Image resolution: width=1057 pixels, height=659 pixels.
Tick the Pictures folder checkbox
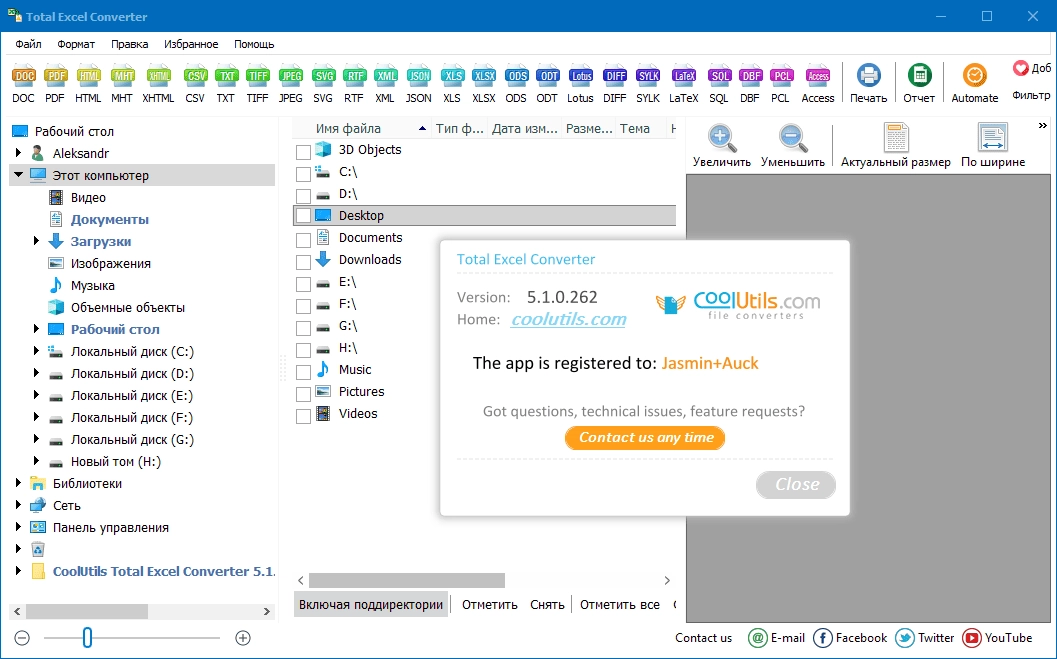point(303,394)
